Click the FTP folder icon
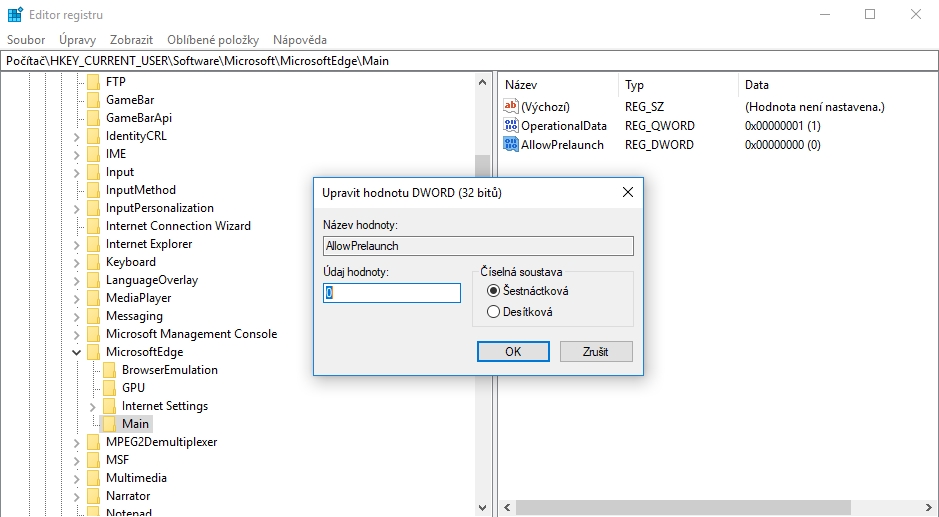This screenshot has width=939, height=517. click(93, 81)
